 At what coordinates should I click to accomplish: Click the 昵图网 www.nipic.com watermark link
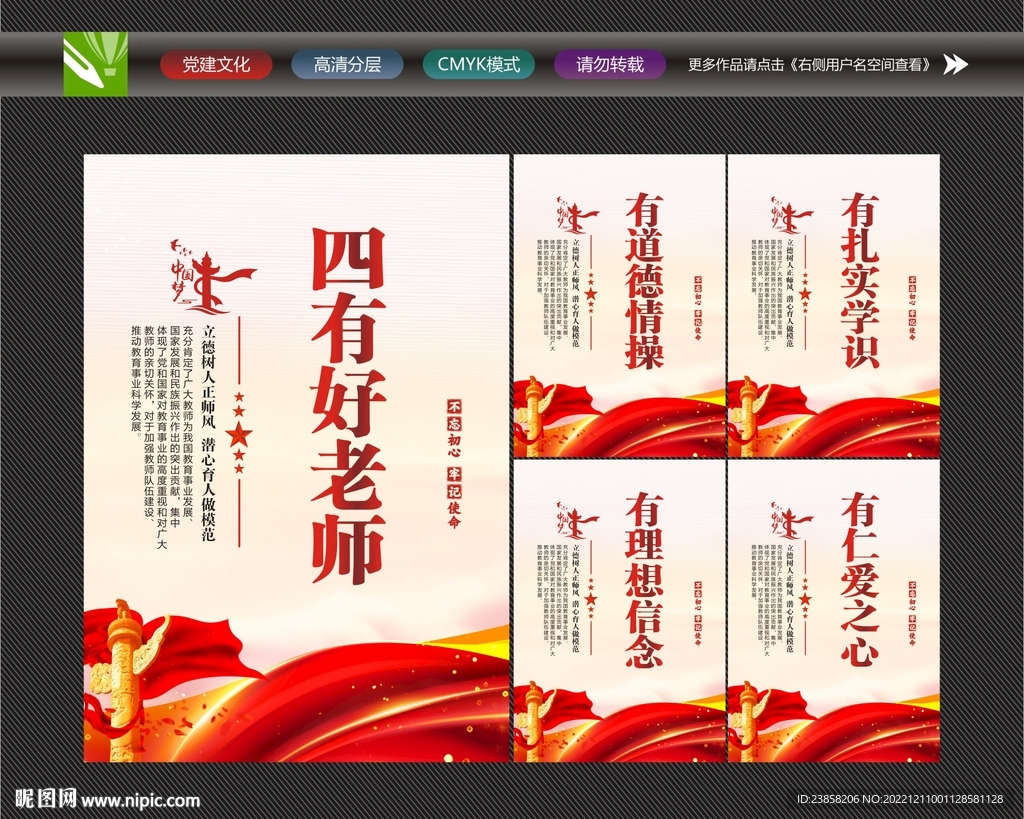pos(107,799)
